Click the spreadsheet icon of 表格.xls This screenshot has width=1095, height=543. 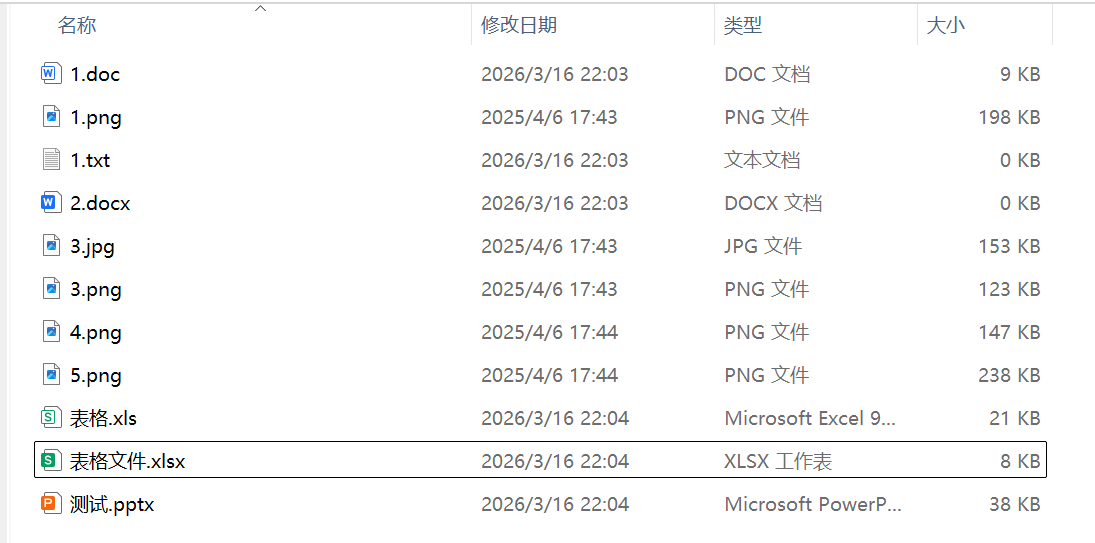point(51,418)
